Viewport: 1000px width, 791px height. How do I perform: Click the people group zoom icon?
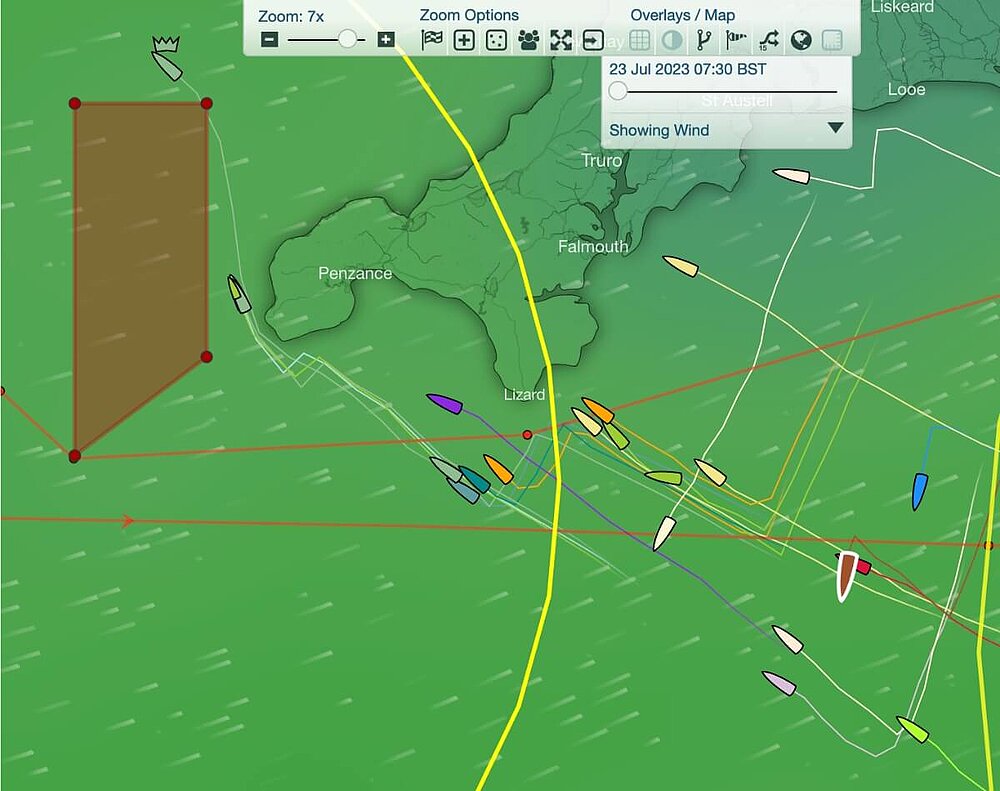pyautogui.click(x=529, y=40)
